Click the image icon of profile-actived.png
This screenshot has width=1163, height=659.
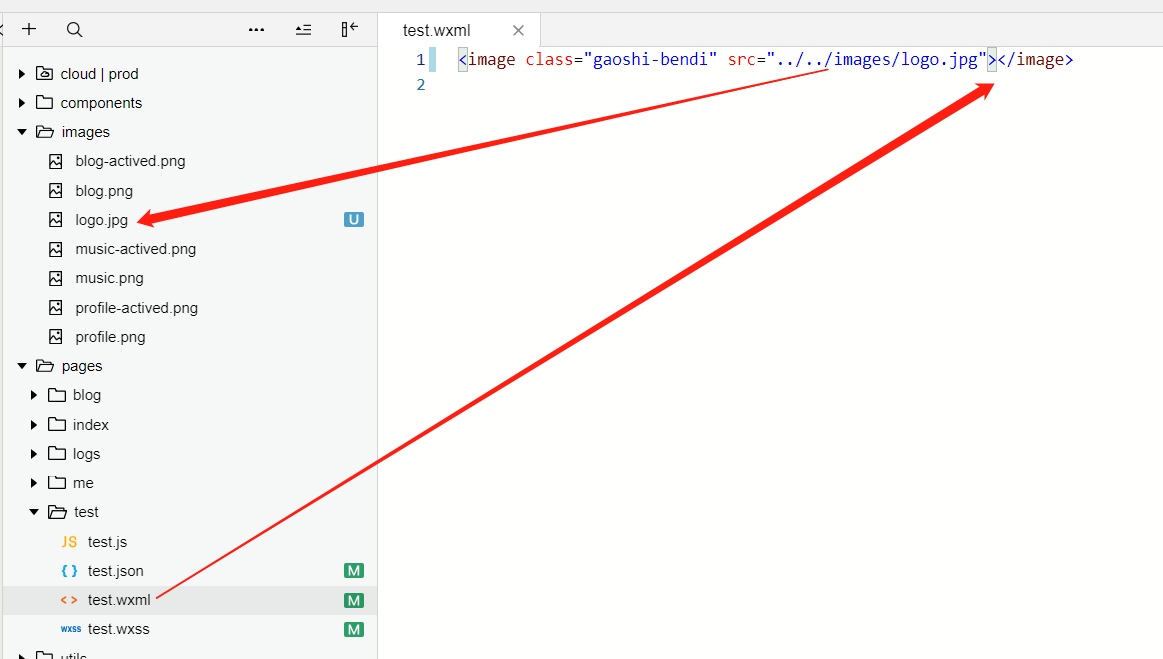(x=56, y=307)
